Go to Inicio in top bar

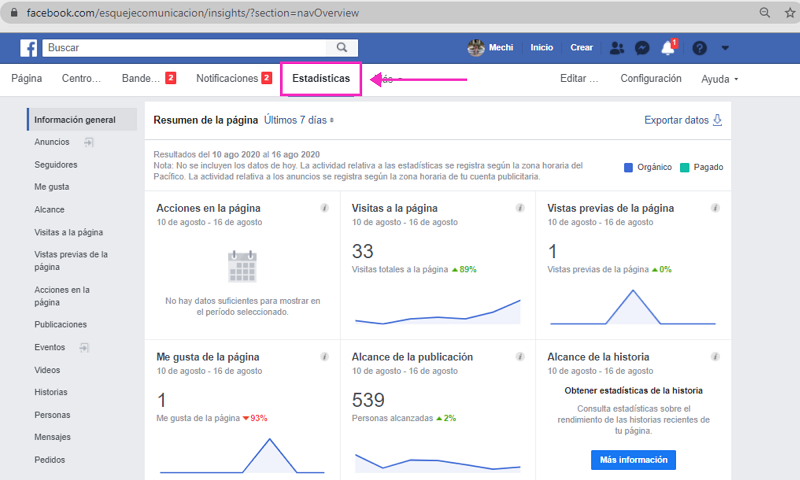coord(541,47)
